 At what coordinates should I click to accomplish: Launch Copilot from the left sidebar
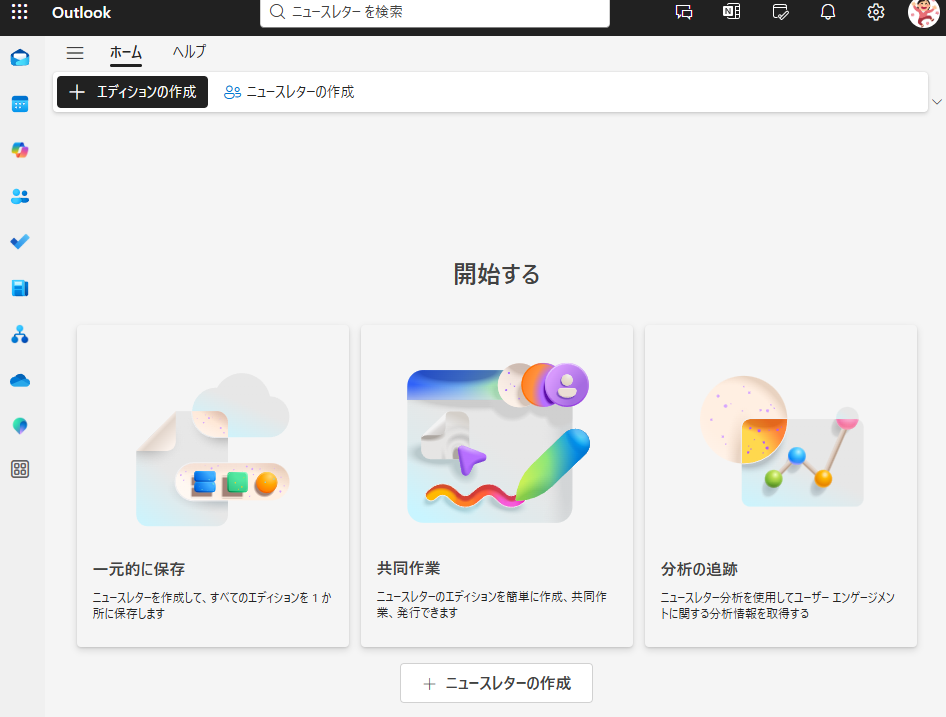(20, 150)
